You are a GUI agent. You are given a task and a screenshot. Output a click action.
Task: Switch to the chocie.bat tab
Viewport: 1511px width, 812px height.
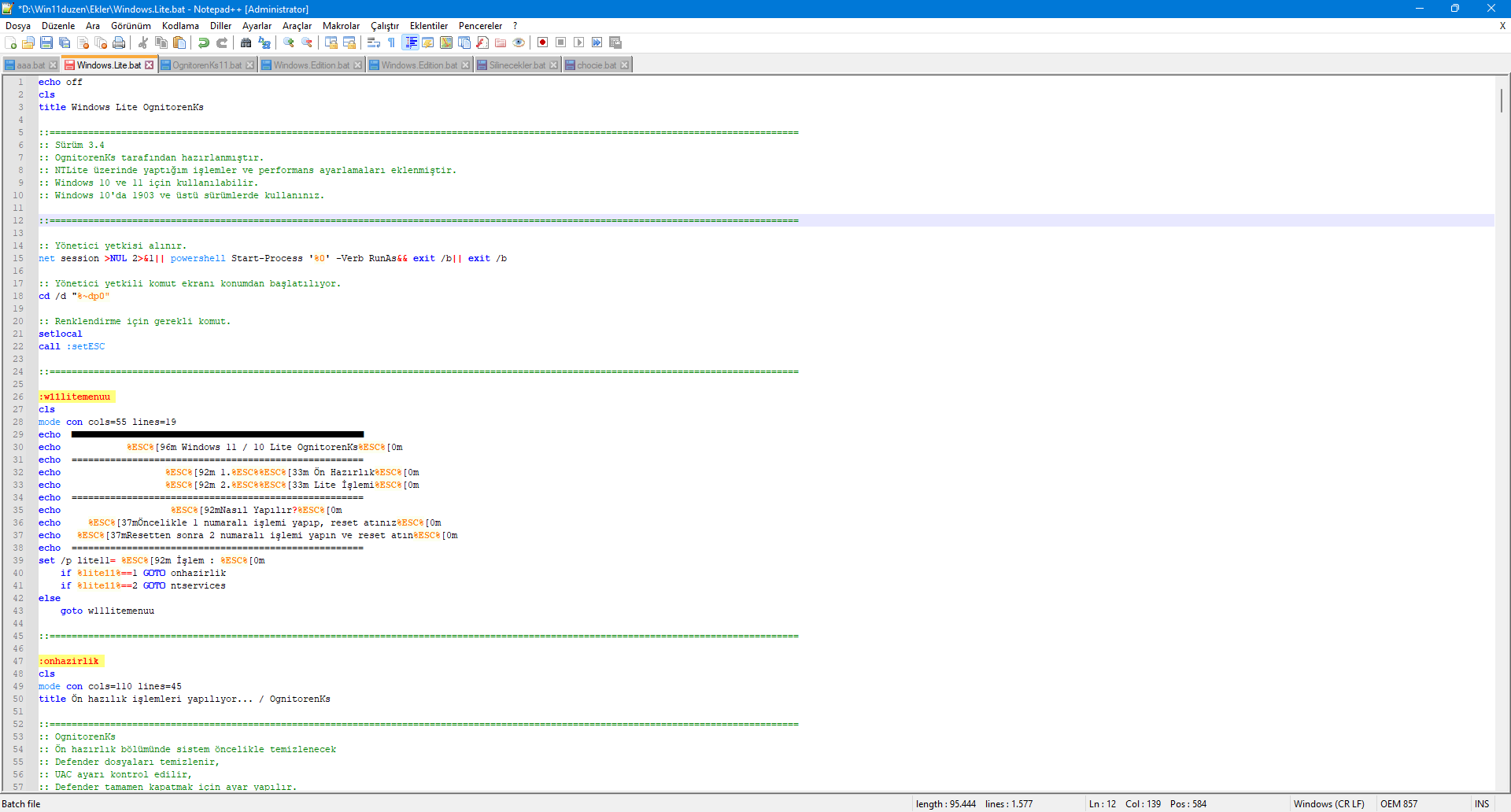pos(597,65)
